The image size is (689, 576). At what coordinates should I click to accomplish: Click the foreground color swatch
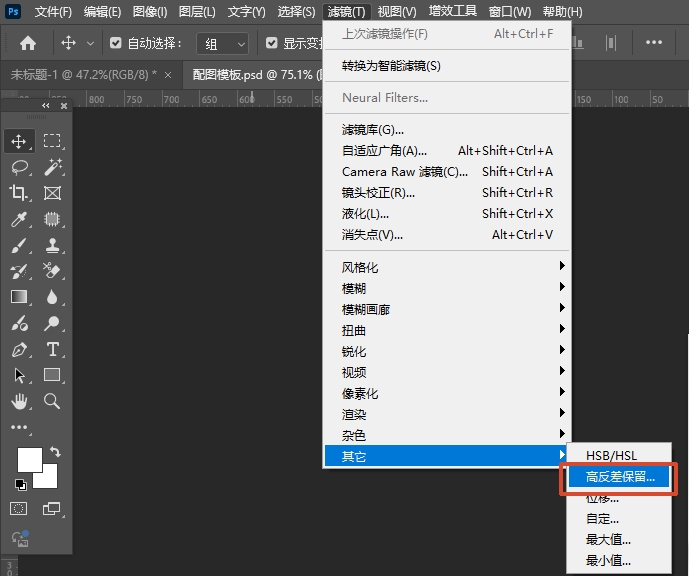(x=30, y=459)
